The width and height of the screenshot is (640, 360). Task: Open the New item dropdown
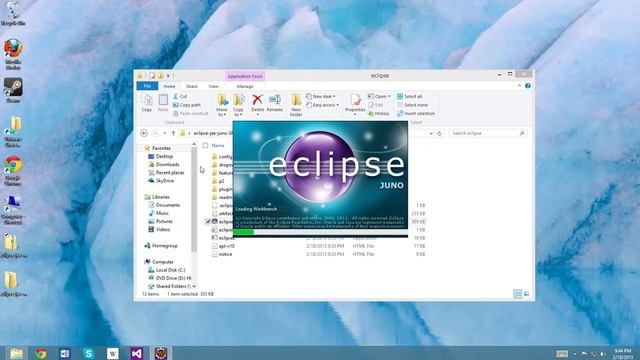tap(321, 96)
